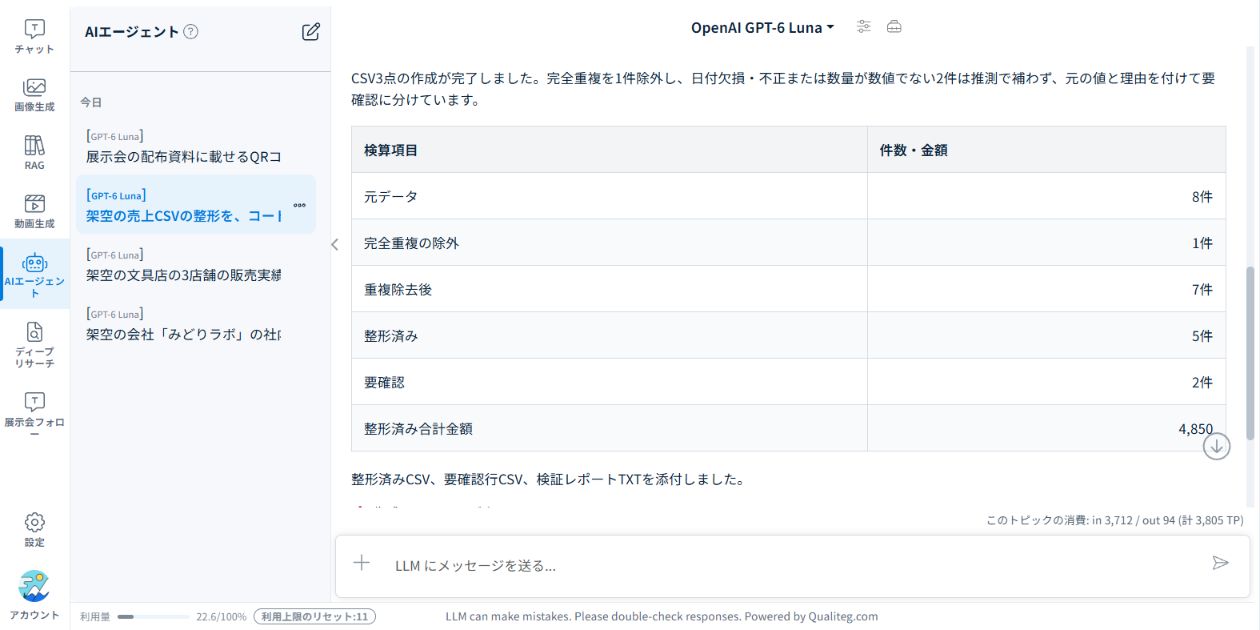Screen dimensions: 1260x630
Task: Click the 完全重複の除外 table cell
Action: (x=609, y=243)
